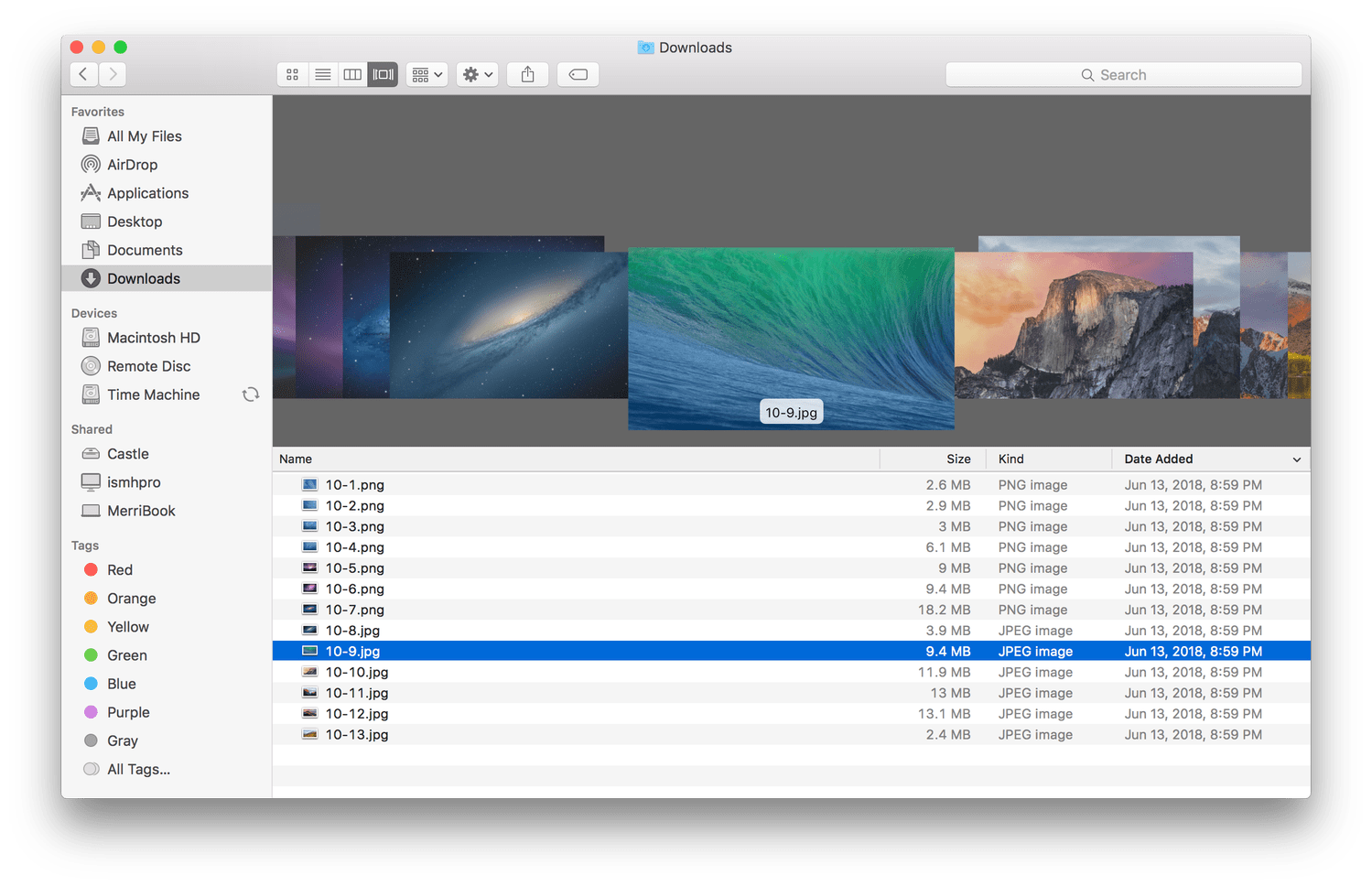Switch to column view mode

tap(352, 75)
